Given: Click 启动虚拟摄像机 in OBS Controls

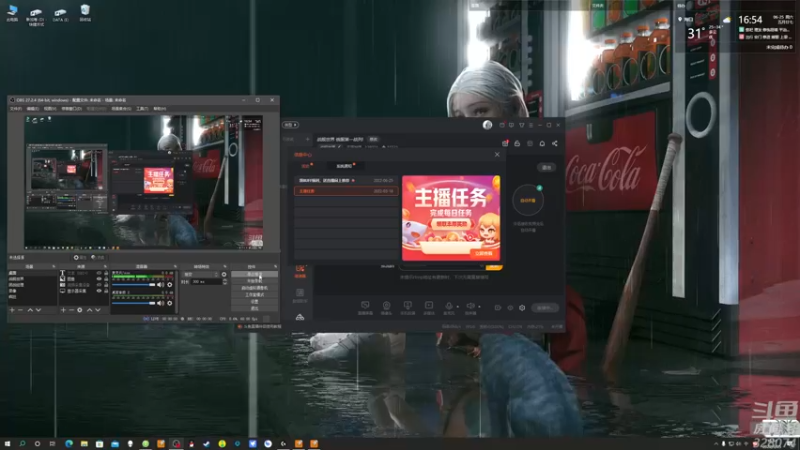Looking at the screenshot, I should pyautogui.click(x=254, y=288).
